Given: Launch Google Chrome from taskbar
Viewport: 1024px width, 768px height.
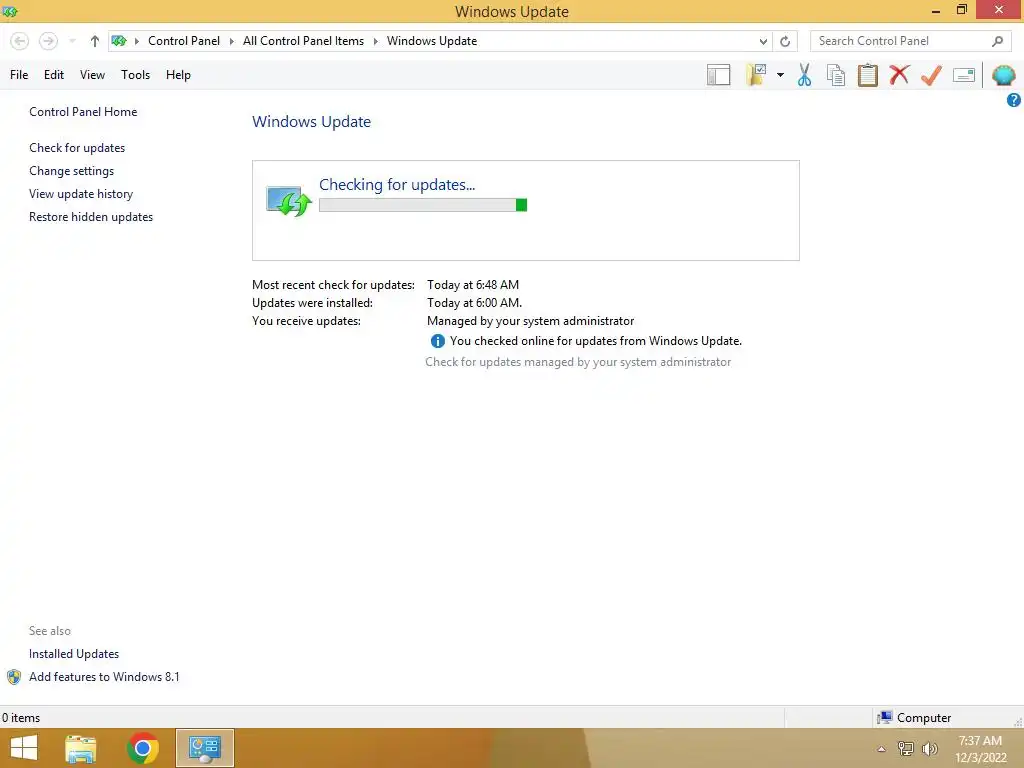Looking at the screenshot, I should coord(143,748).
